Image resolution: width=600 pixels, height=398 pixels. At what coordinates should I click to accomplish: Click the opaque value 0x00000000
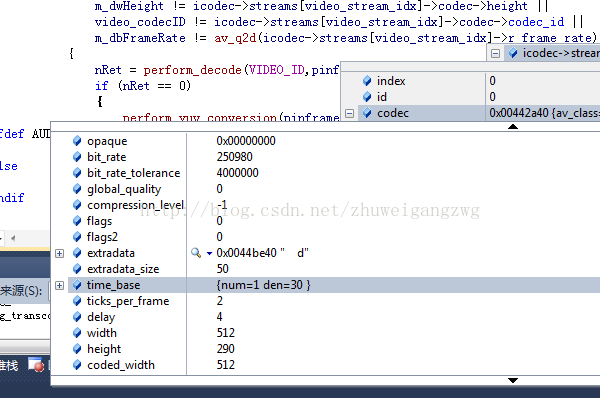click(246, 141)
